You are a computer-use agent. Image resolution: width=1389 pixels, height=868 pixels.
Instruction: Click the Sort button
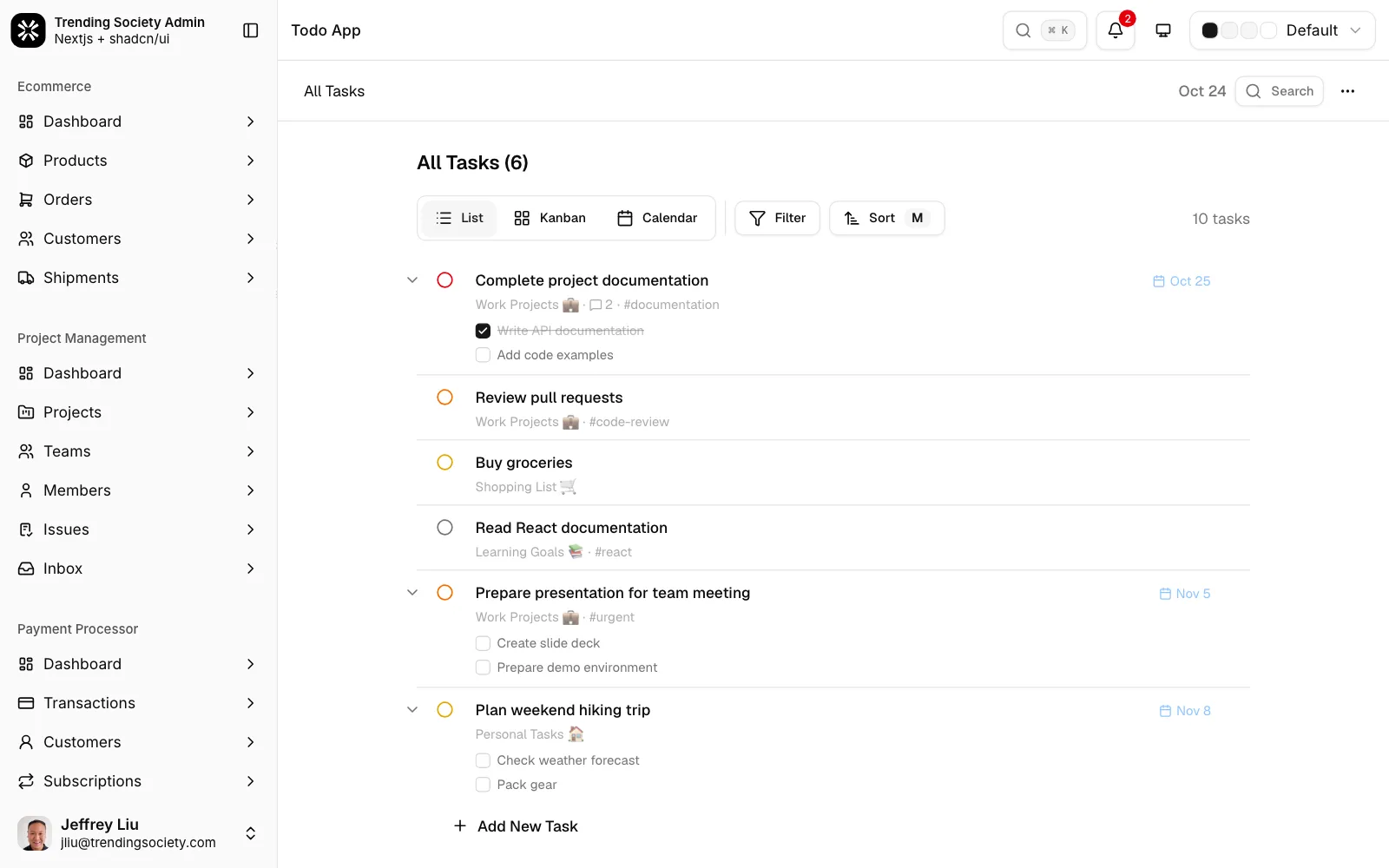pos(886,218)
